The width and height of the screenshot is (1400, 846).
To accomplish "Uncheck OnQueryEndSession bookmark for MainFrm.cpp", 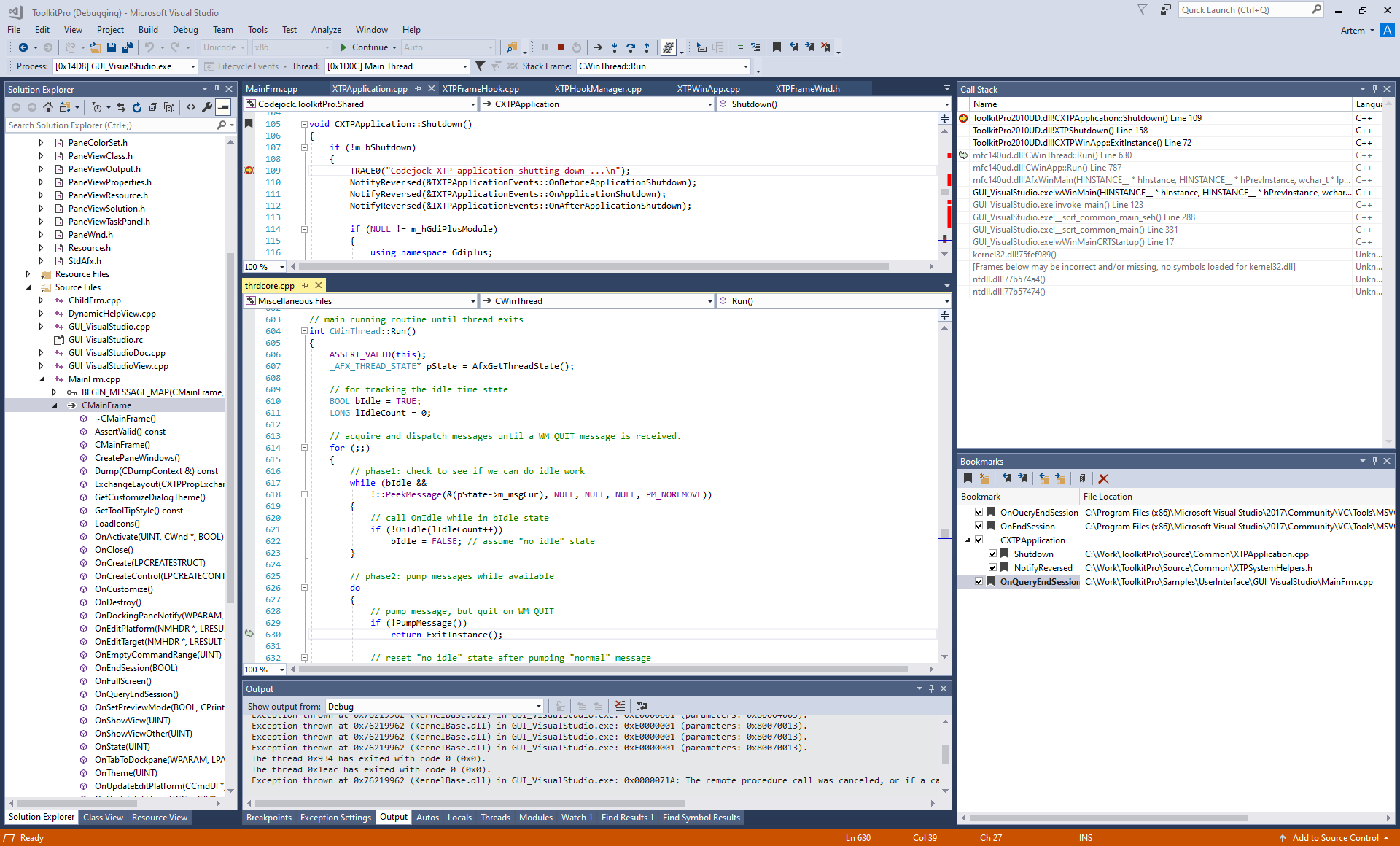I will (979, 581).
